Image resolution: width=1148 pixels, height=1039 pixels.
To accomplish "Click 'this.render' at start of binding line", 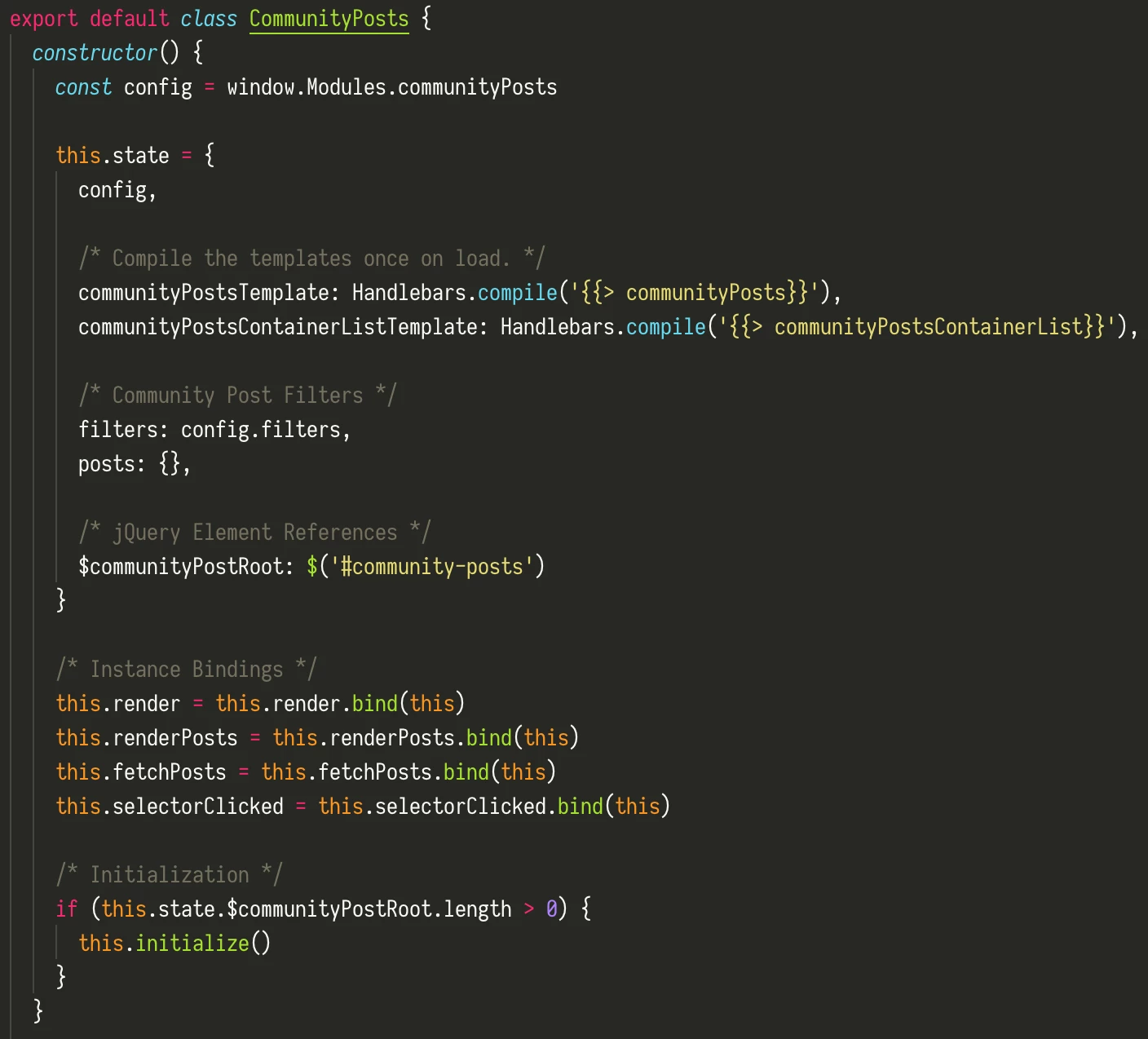I will coord(118,704).
